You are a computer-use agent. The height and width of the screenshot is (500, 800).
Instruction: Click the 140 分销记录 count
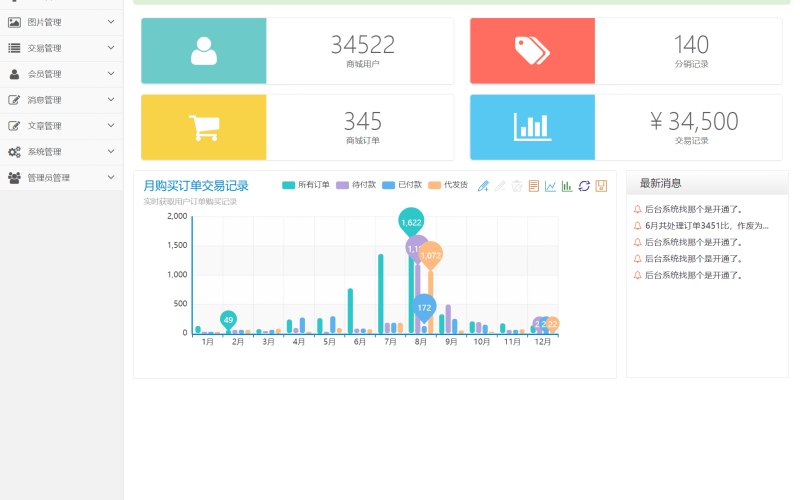tap(691, 44)
